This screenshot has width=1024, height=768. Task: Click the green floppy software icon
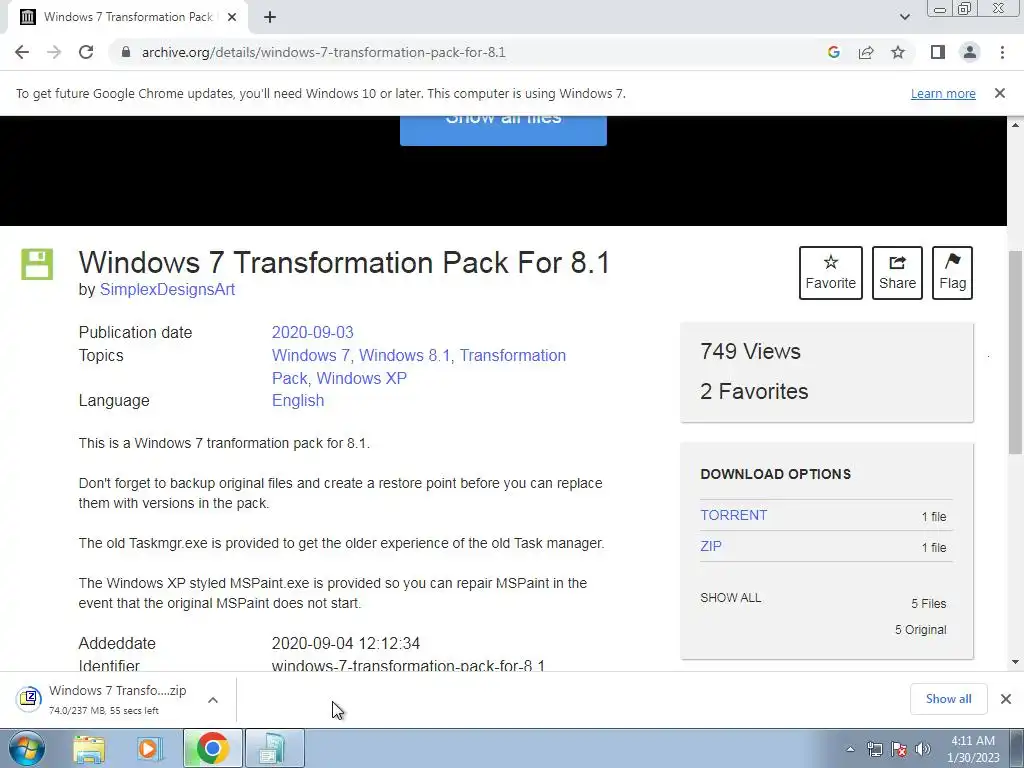pyautogui.click(x=37, y=264)
